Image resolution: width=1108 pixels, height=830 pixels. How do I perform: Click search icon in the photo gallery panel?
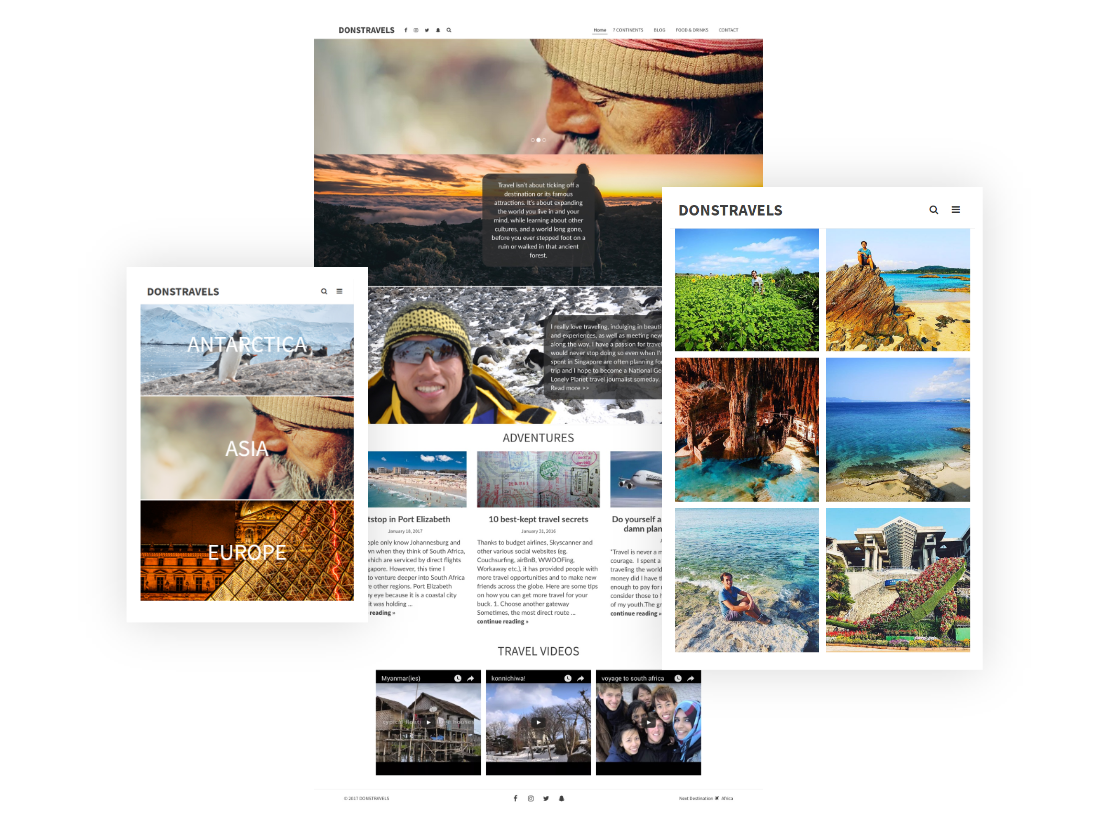[x=933, y=210]
